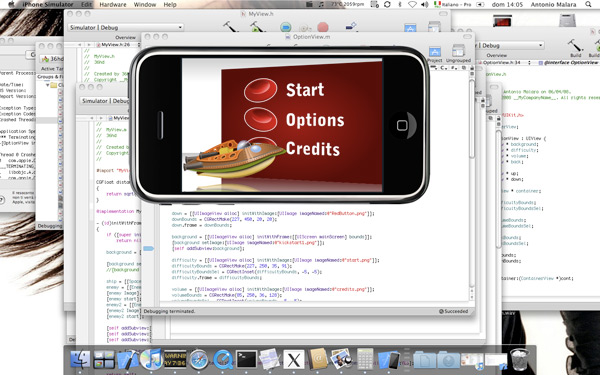The height and width of the screenshot is (375, 600).
Task: Click the dom 14:05 clock in the menu bar
Action: click(x=507, y=5)
